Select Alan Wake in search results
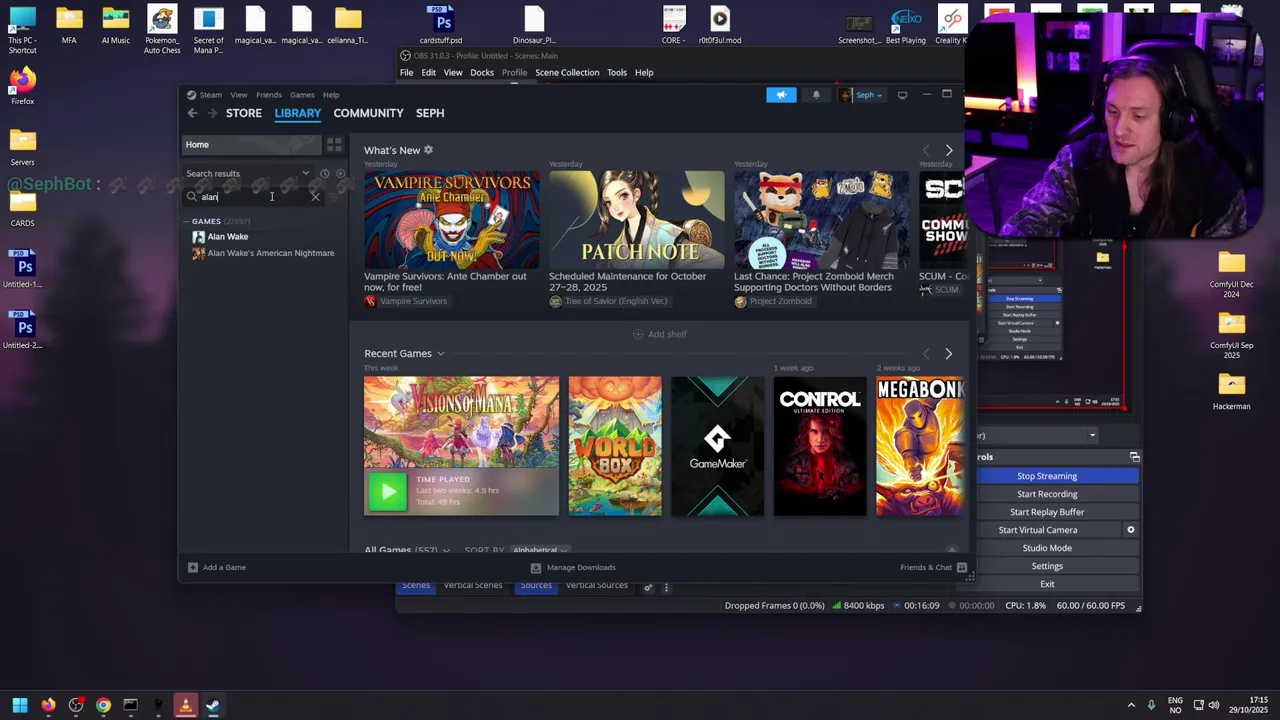Viewport: 1280px width, 720px height. 228,237
